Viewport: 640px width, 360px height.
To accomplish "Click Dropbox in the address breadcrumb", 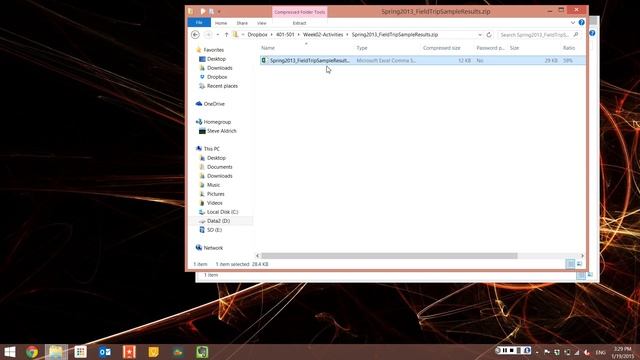I will (x=257, y=35).
